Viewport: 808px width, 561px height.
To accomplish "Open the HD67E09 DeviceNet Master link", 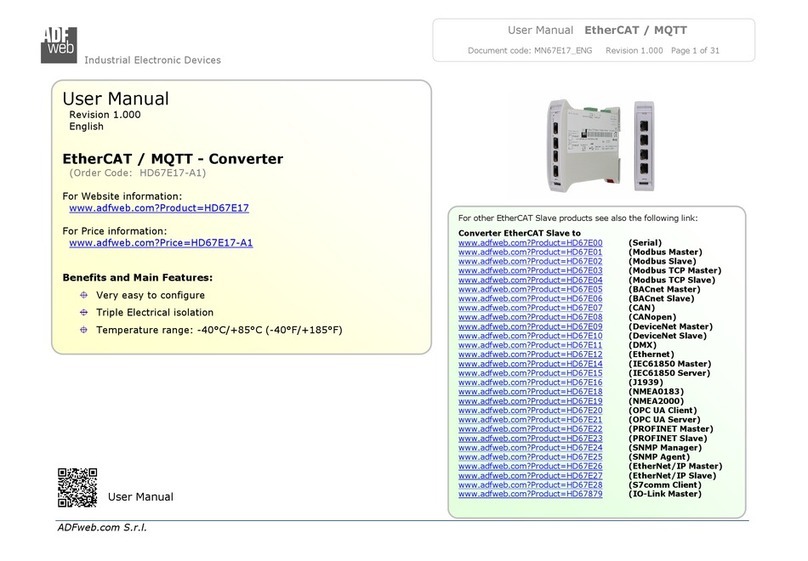I will (530, 326).
